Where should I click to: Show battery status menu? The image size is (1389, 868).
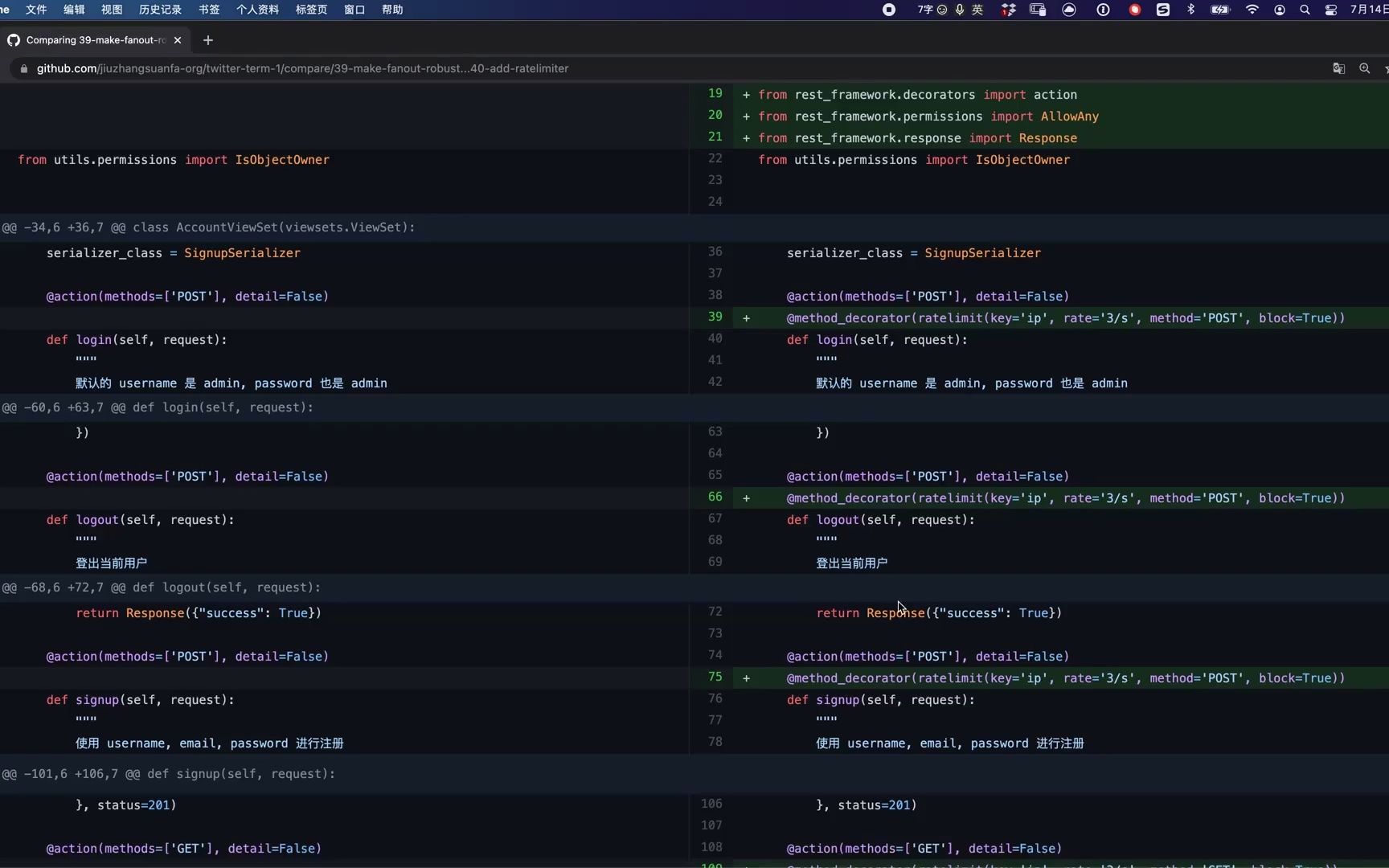coord(1220,10)
